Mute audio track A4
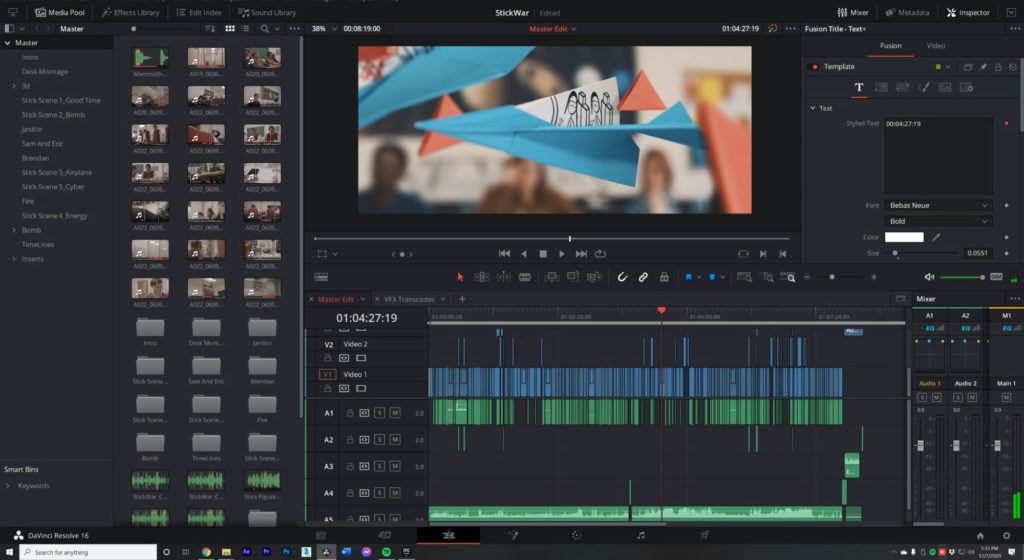 (x=394, y=493)
